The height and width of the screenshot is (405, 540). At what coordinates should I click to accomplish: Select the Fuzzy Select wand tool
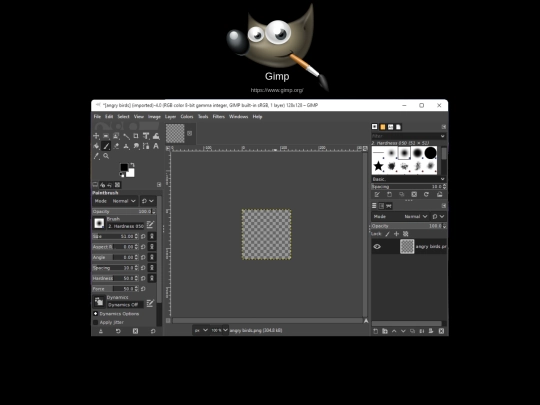[126, 136]
